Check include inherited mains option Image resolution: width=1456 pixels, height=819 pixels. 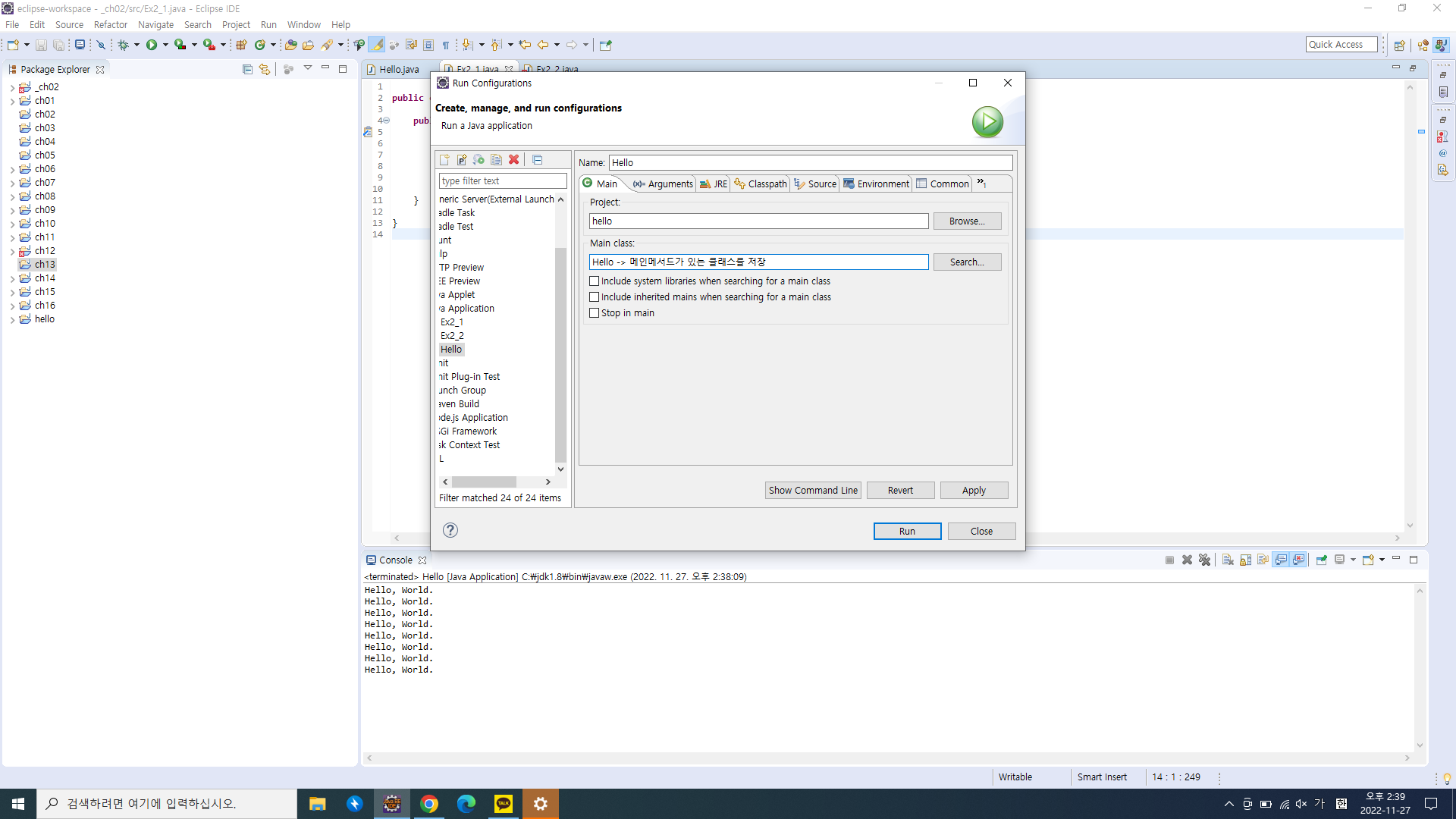(x=595, y=297)
